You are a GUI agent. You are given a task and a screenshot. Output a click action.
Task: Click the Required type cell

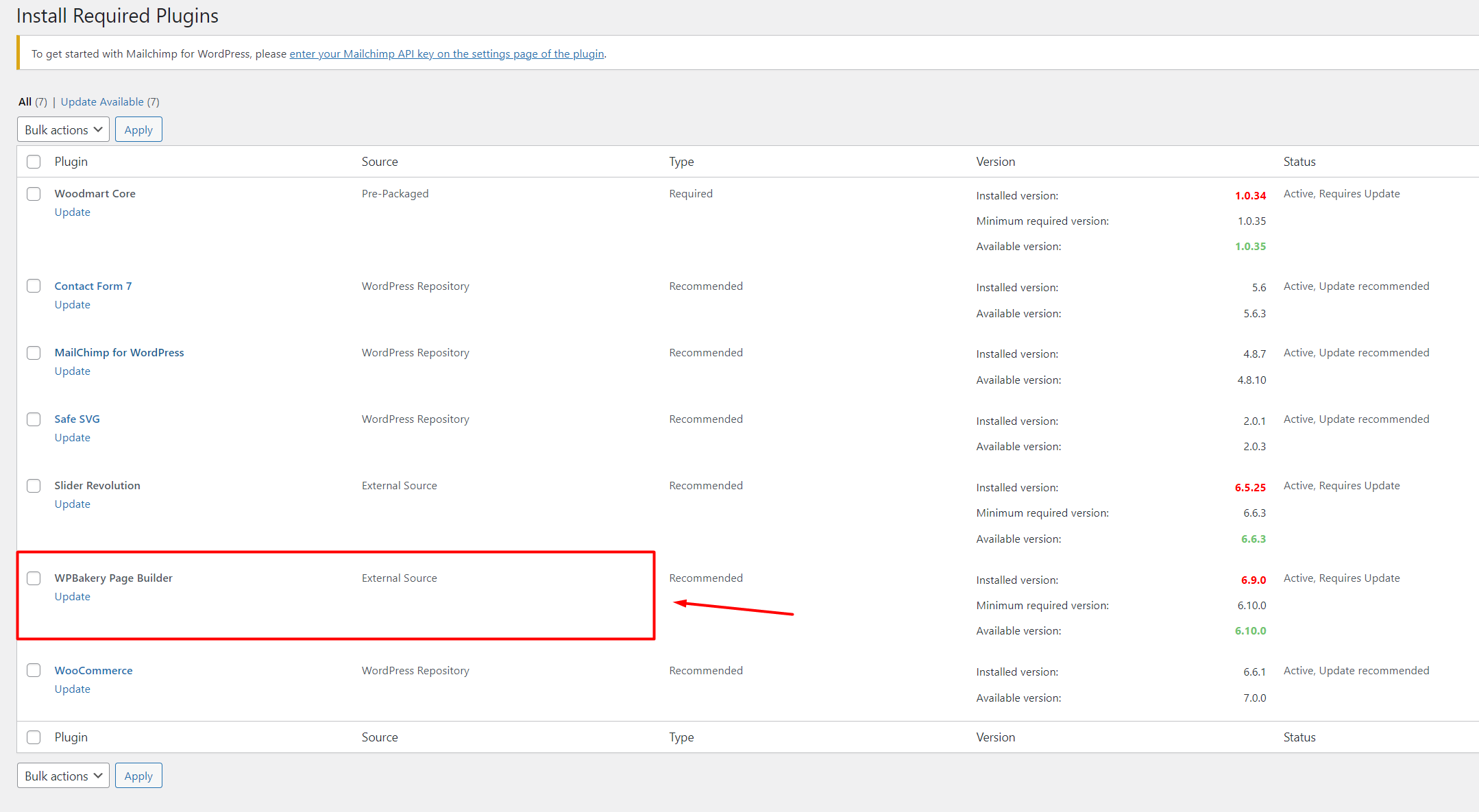tap(691, 194)
